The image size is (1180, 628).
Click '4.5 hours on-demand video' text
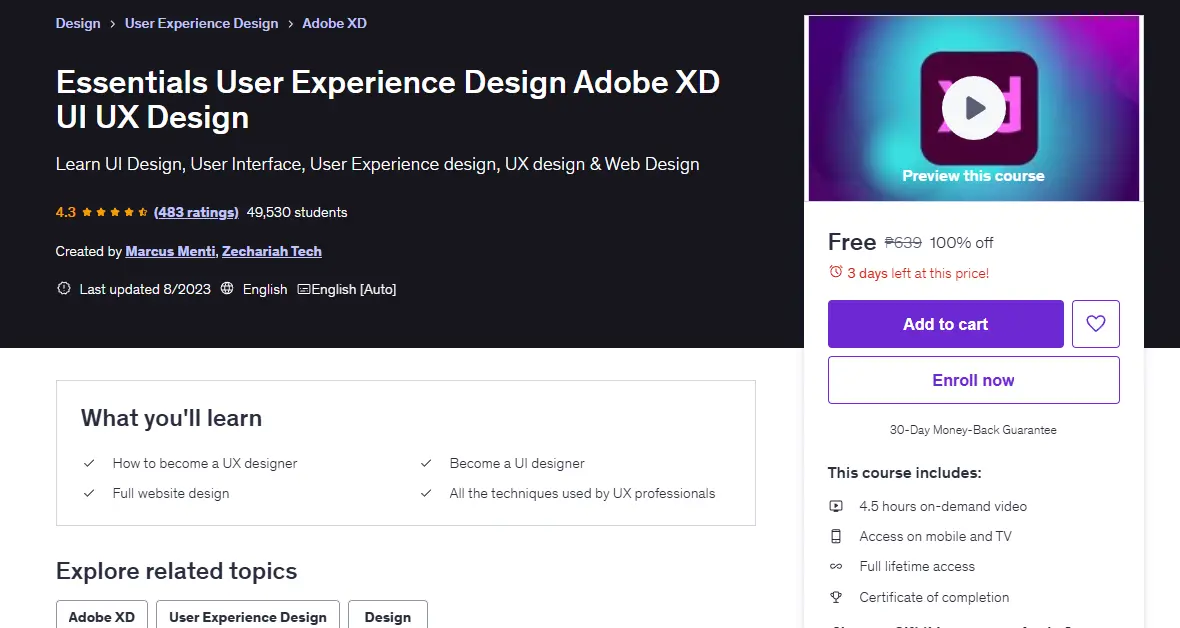tap(943, 506)
